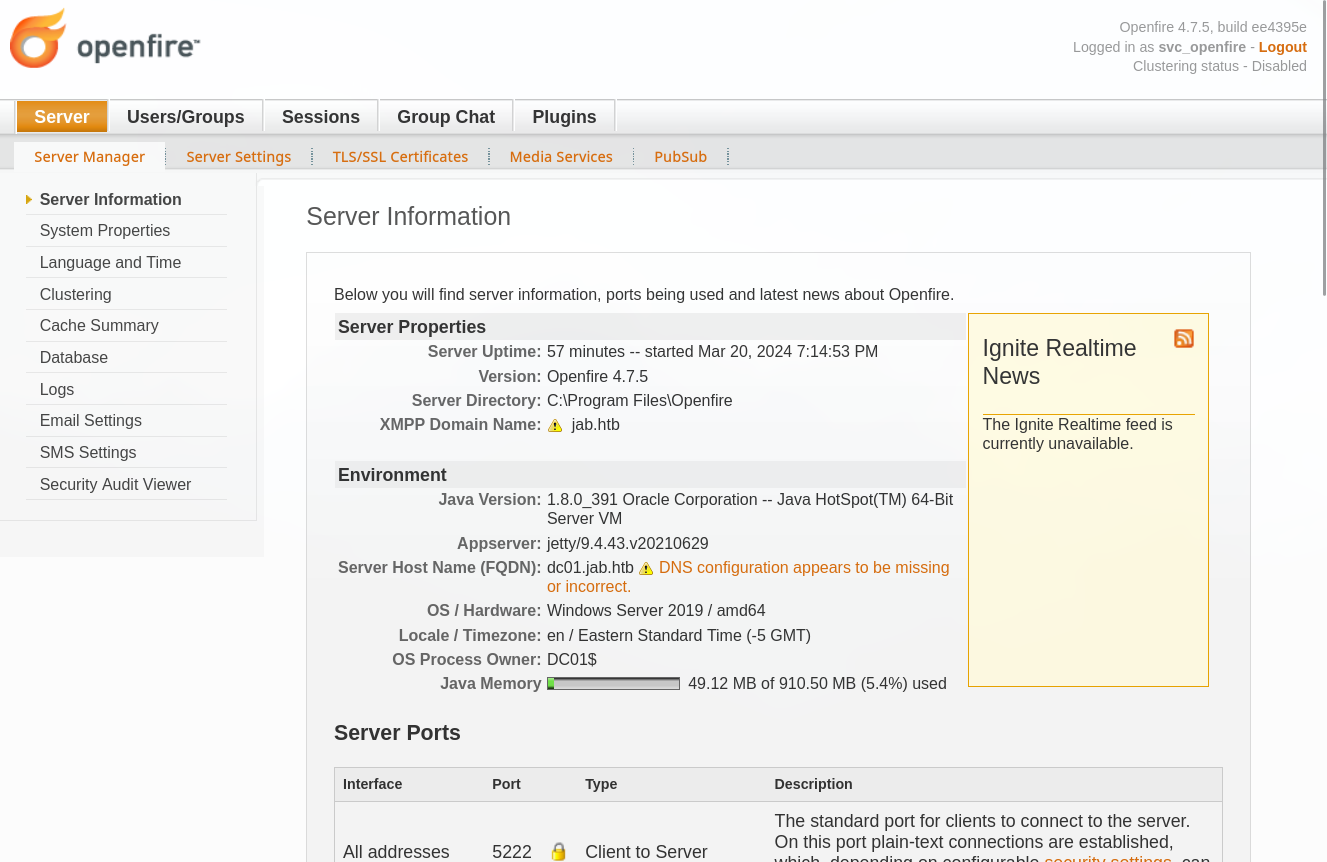Click the svc_openfire username text
Image resolution: width=1327 pixels, height=862 pixels.
tap(1202, 47)
